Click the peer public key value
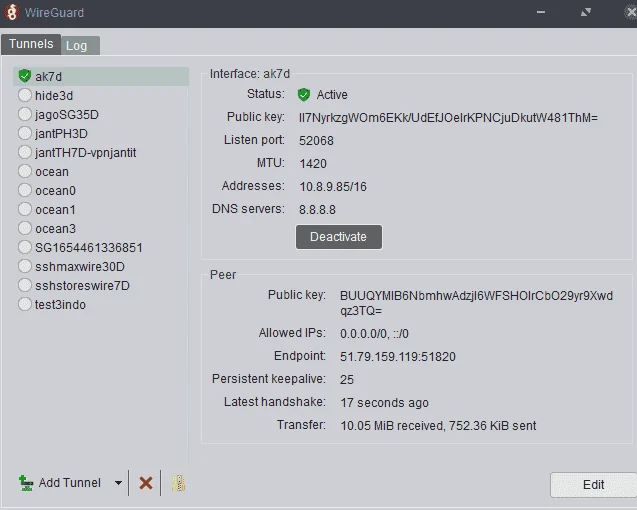637x510 pixels. tap(476, 303)
